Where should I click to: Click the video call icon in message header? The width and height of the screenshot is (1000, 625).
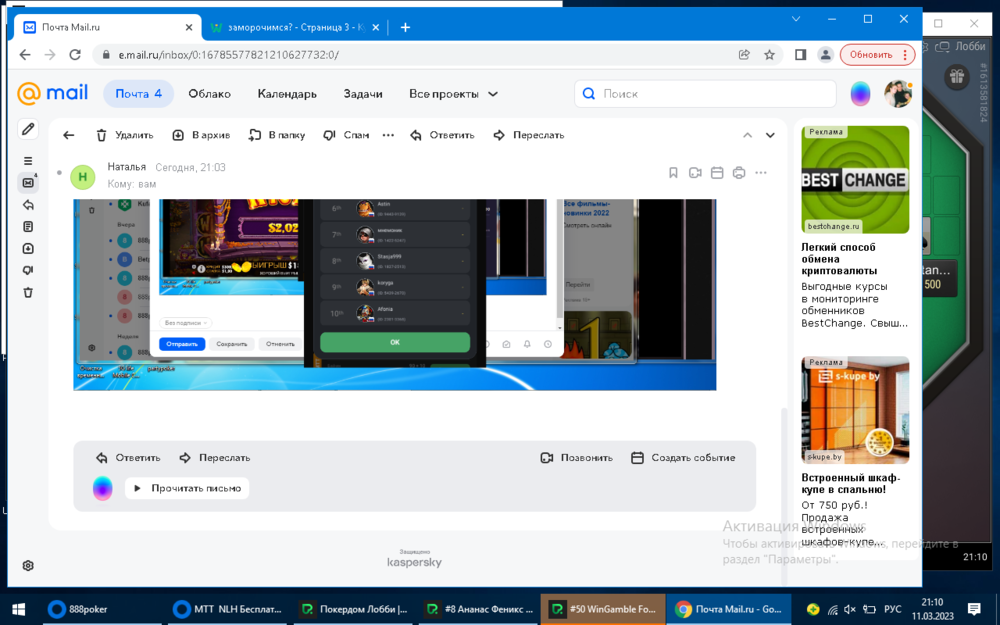click(695, 173)
